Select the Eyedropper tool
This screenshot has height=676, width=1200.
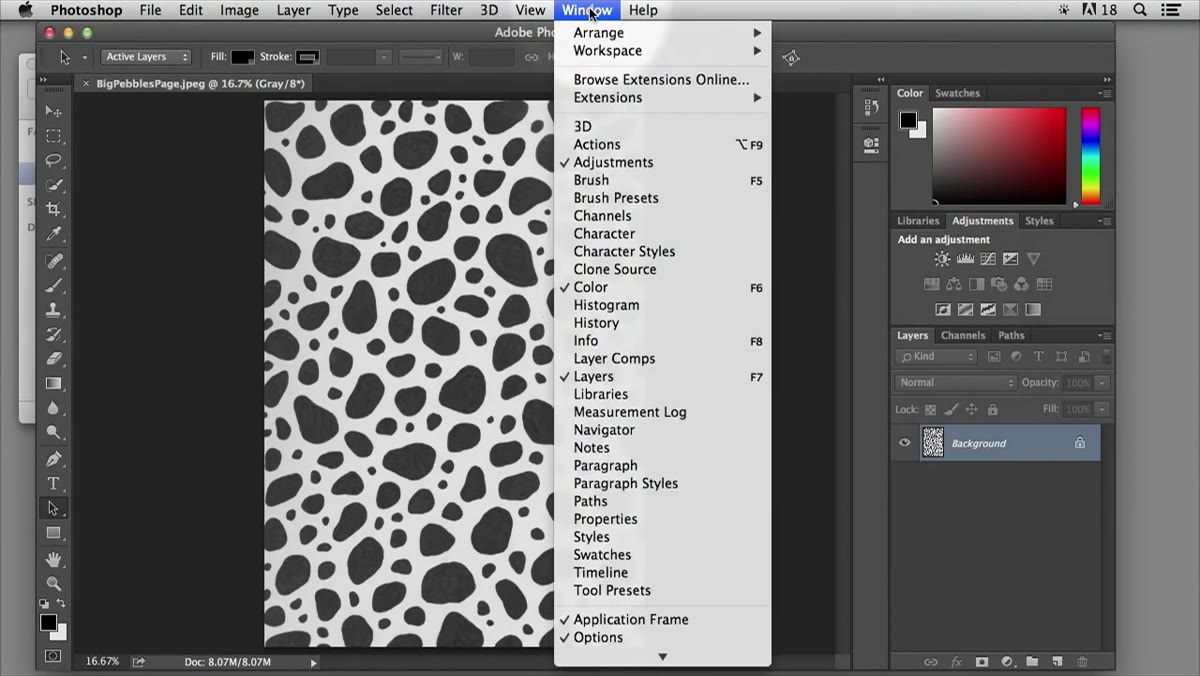54,235
